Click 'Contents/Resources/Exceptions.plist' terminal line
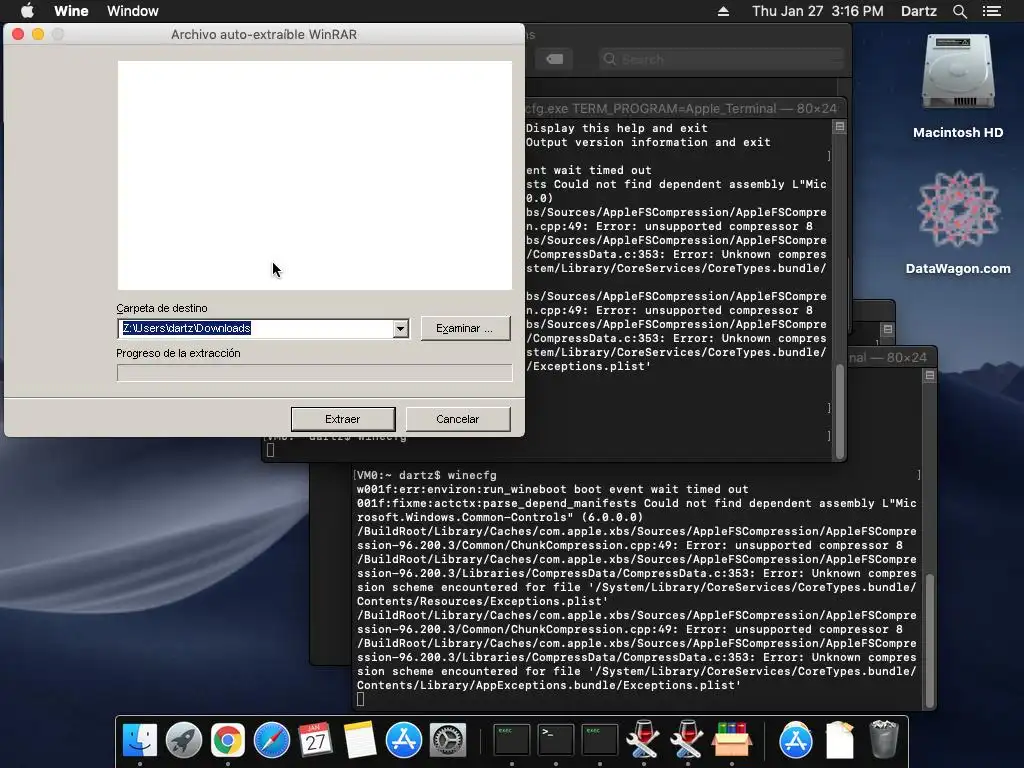Viewport: 1024px width, 768px height. coord(482,601)
